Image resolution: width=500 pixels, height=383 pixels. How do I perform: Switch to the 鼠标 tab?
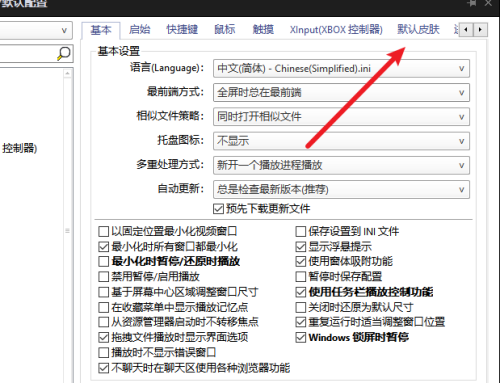[x=225, y=30]
